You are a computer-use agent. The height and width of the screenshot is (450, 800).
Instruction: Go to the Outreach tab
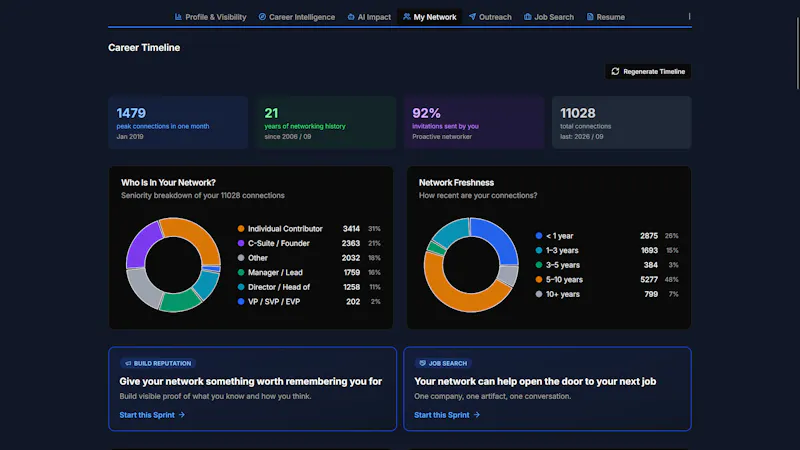[x=490, y=17]
